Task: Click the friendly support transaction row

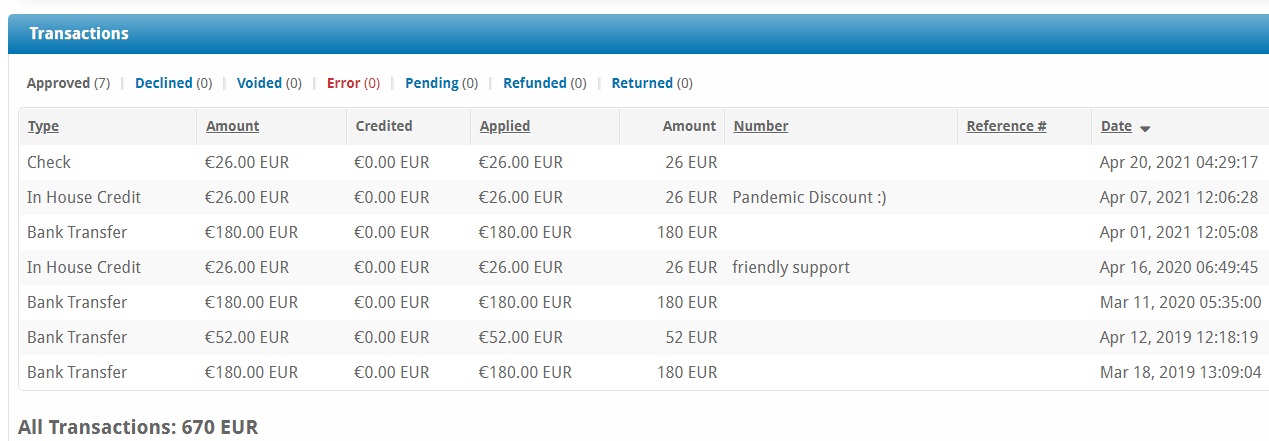Action: click(x=644, y=267)
